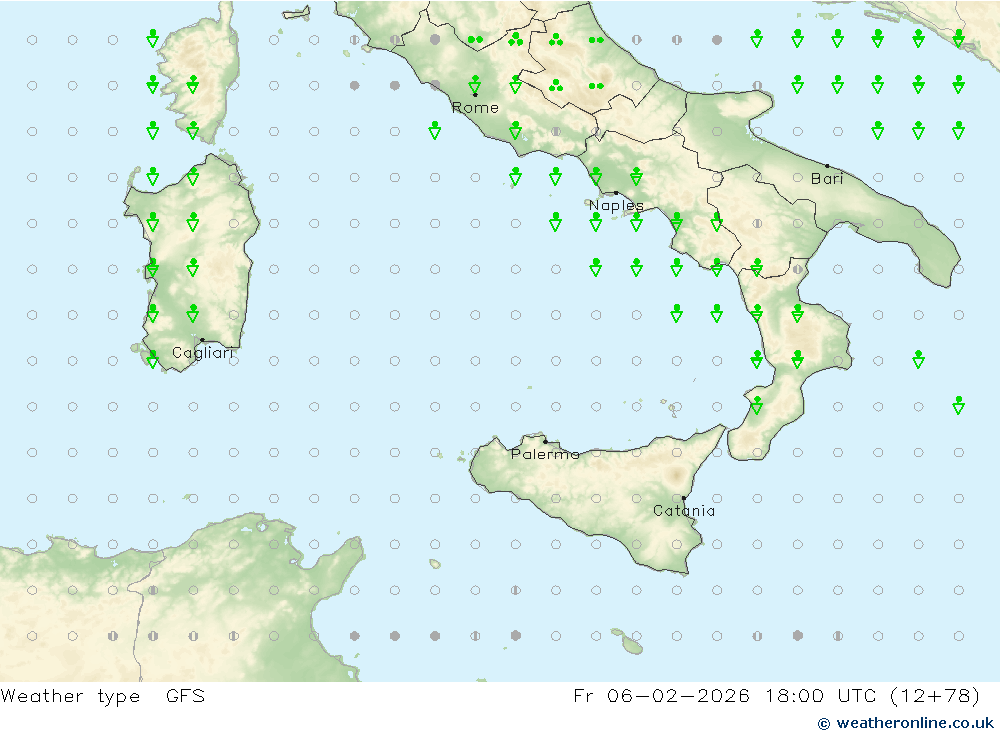Viewport: 1000px width, 733px height.
Task: Select the northernmost shower symbol on Corsica
Action: point(152,39)
